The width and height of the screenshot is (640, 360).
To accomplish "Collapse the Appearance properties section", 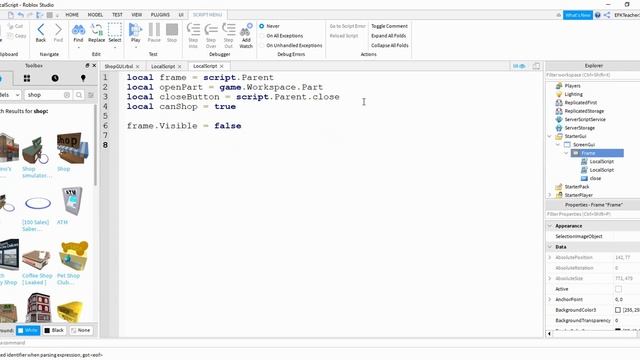I will pos(550,226).
